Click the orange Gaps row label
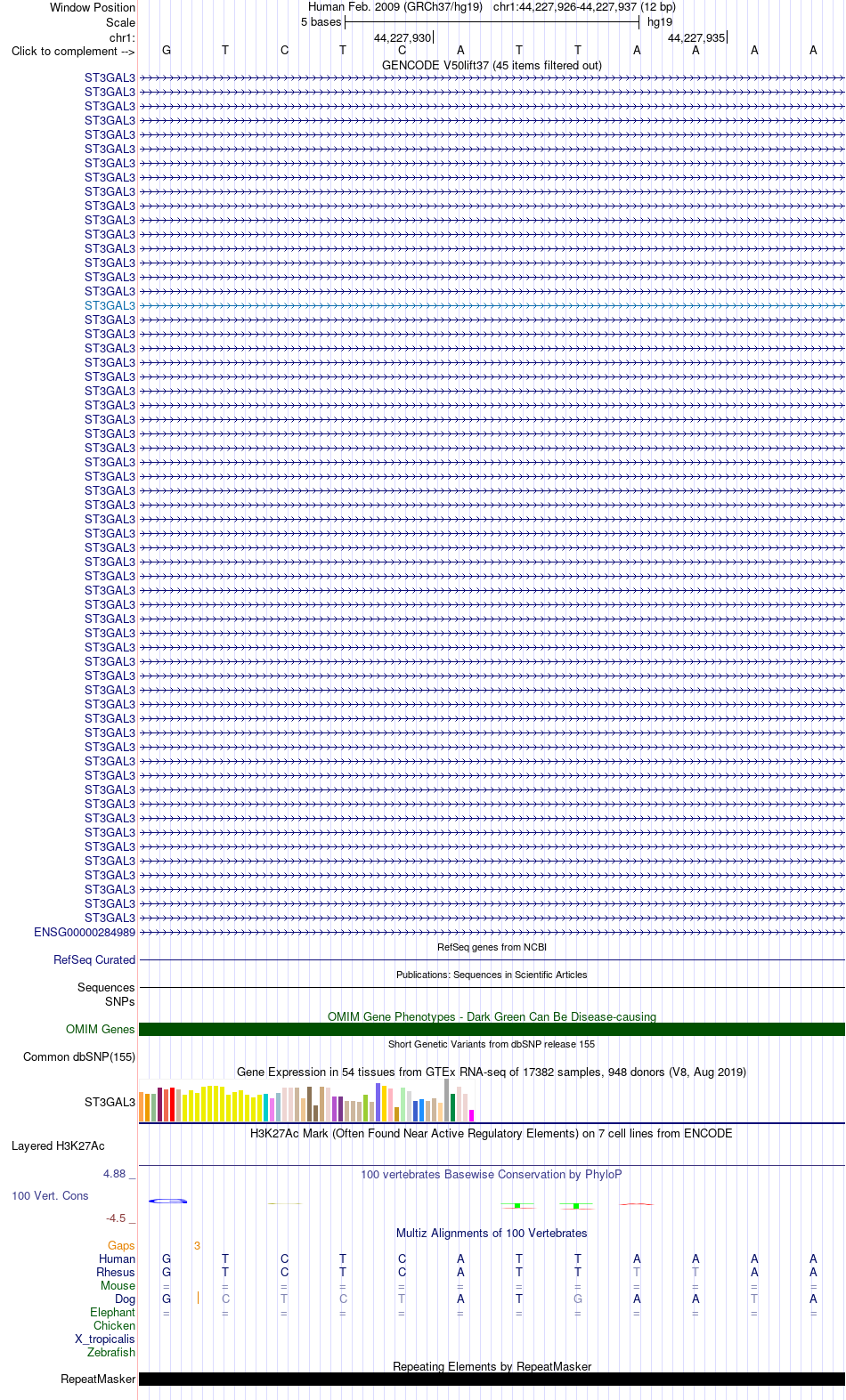Screen dimensions: 846x1400 coord(121,1245)
